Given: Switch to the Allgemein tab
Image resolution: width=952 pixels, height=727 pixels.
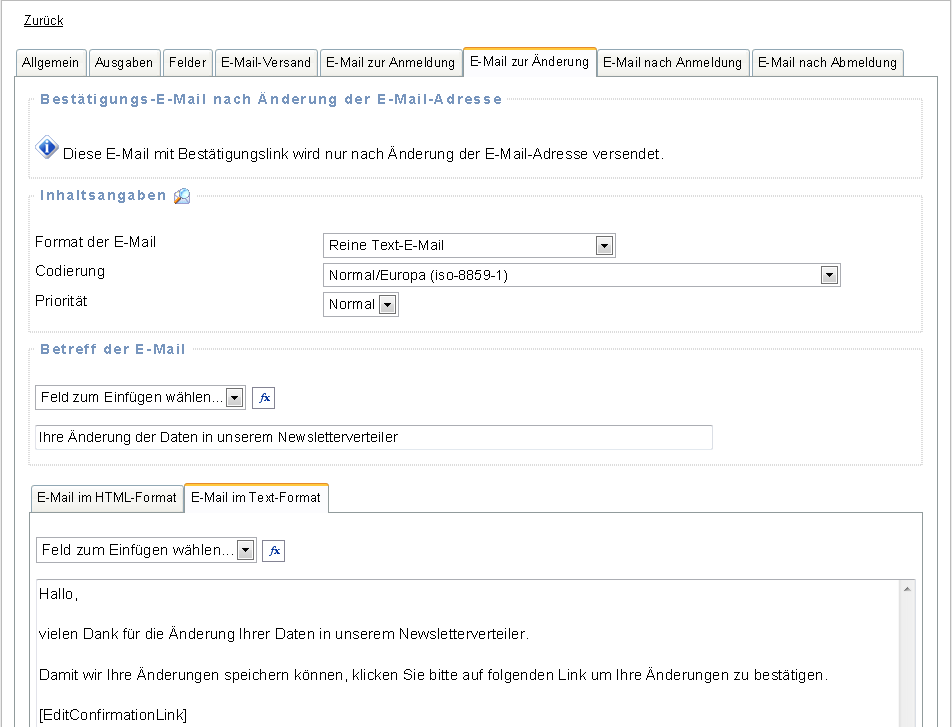Looking at the screenshot, I should pos(51,63).
